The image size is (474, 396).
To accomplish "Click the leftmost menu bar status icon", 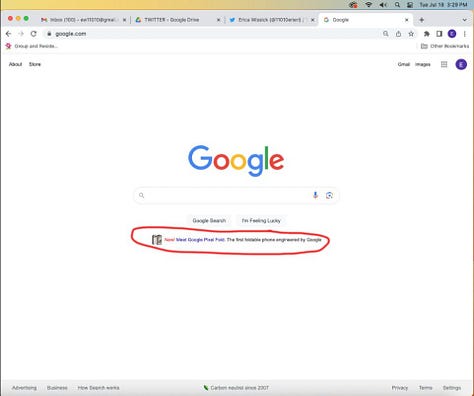I will [353, 5].
